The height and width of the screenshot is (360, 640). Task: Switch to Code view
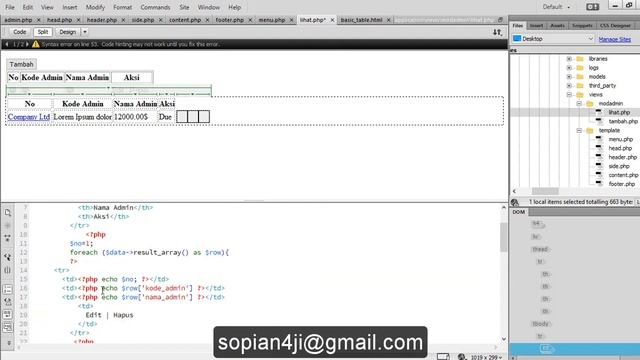19,32
